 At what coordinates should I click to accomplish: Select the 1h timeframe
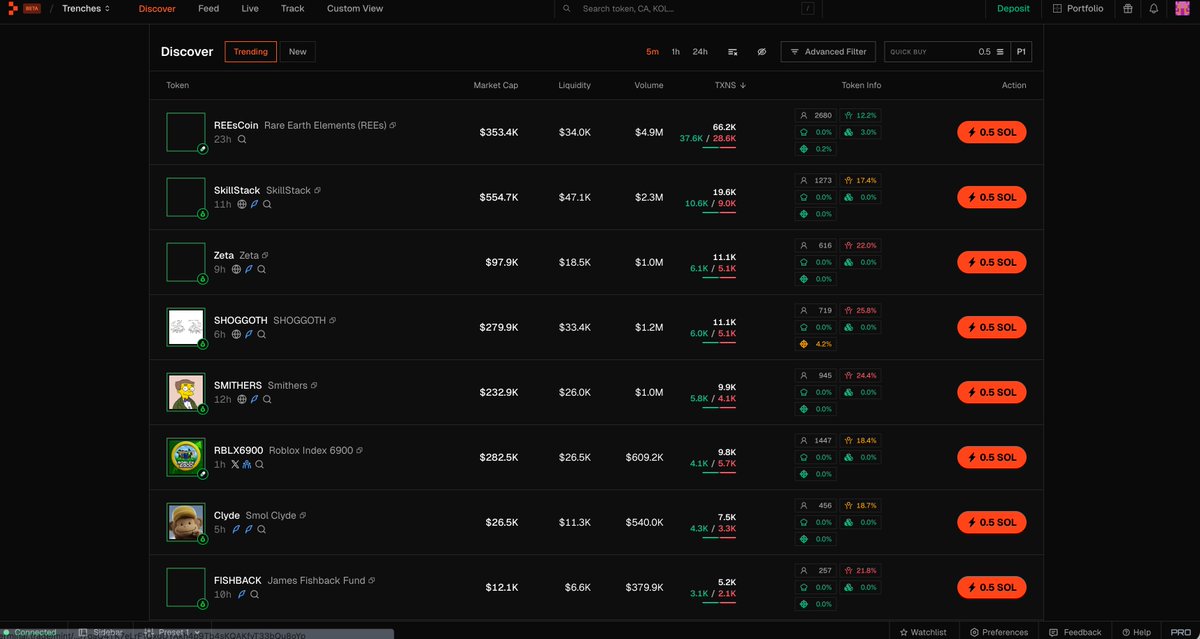tap(676, 52)
